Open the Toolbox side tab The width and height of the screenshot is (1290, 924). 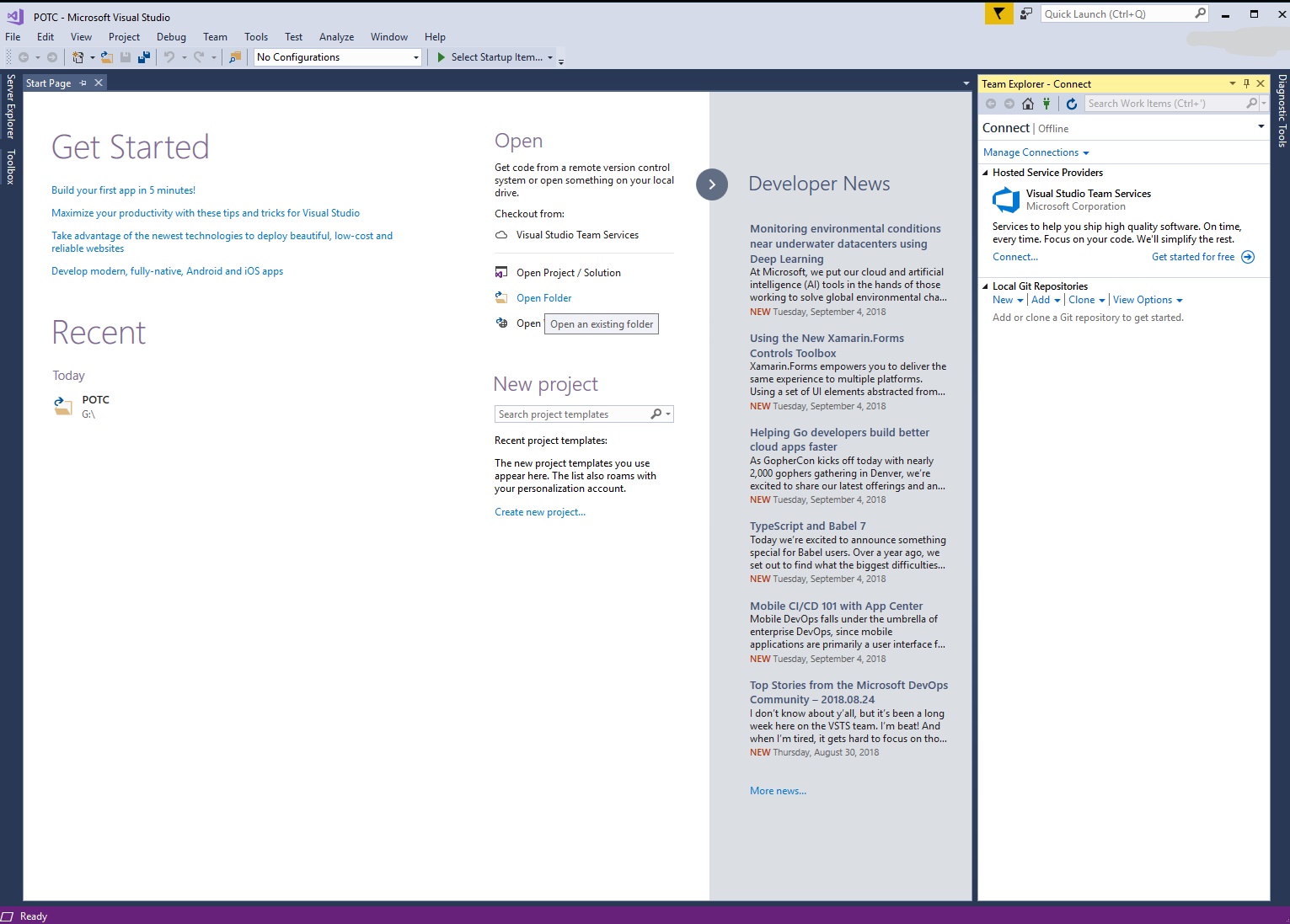[x=11, y=167]
